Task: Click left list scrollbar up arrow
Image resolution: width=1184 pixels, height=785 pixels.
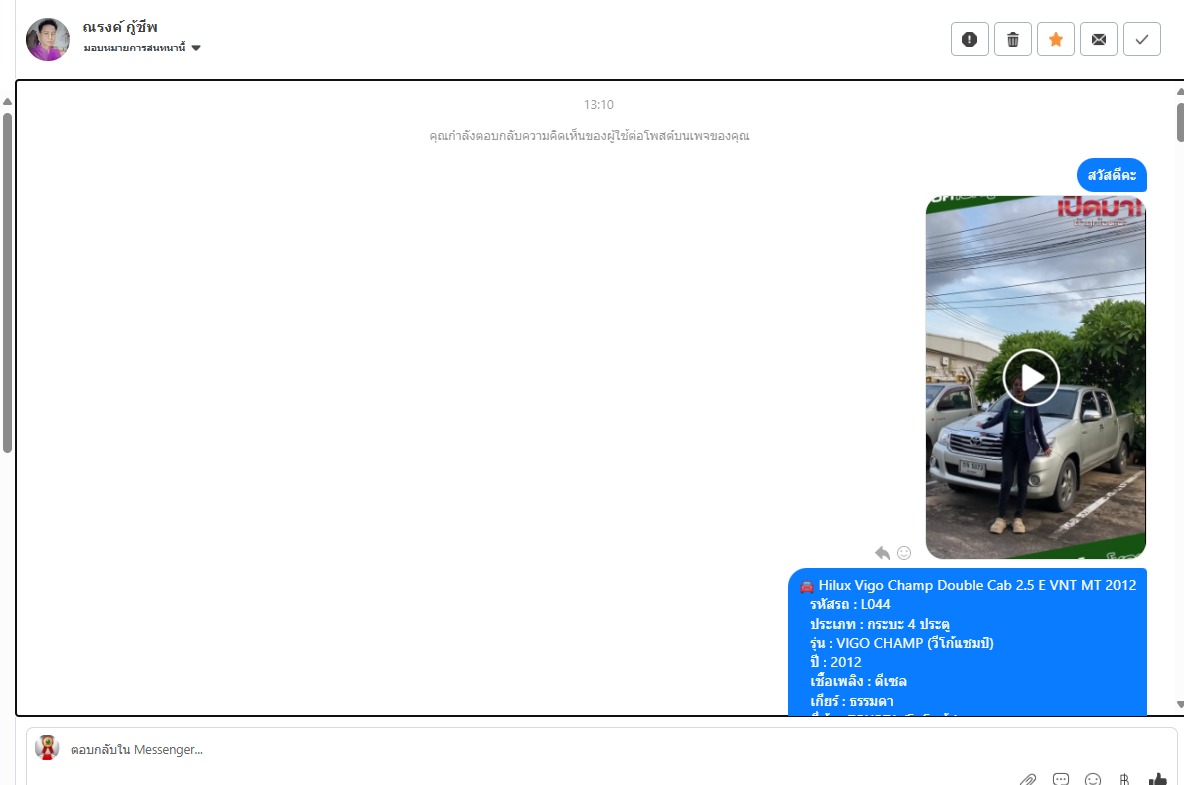Action: [x=8, y=101]
